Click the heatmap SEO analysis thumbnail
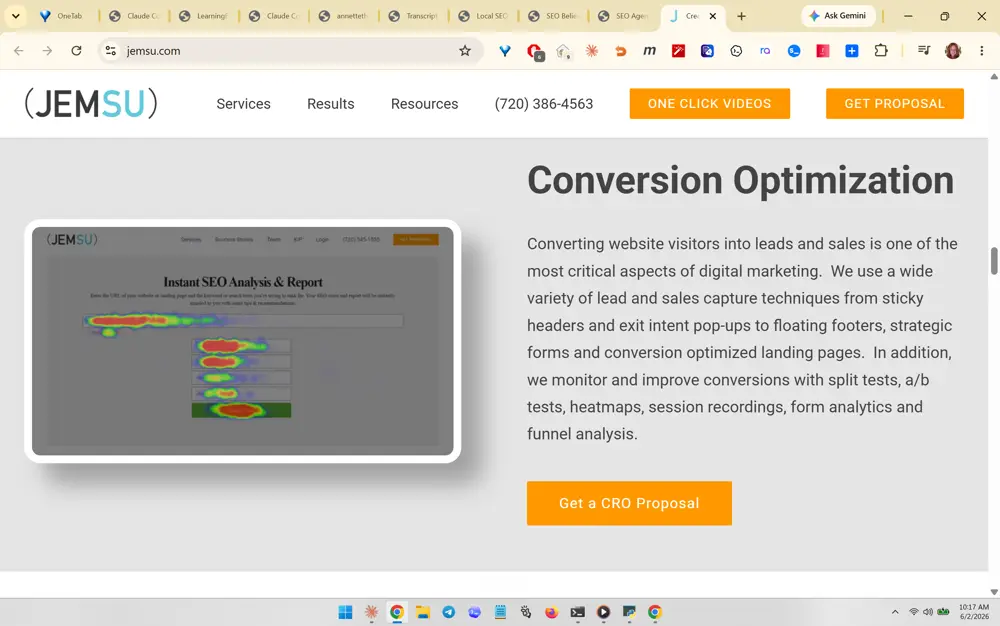Image resolution: width=1000 pixels, height=626 pixels. 242,341
